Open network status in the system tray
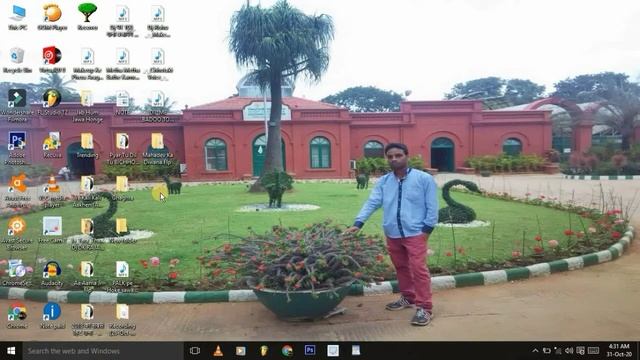 (x=558, y=351)
